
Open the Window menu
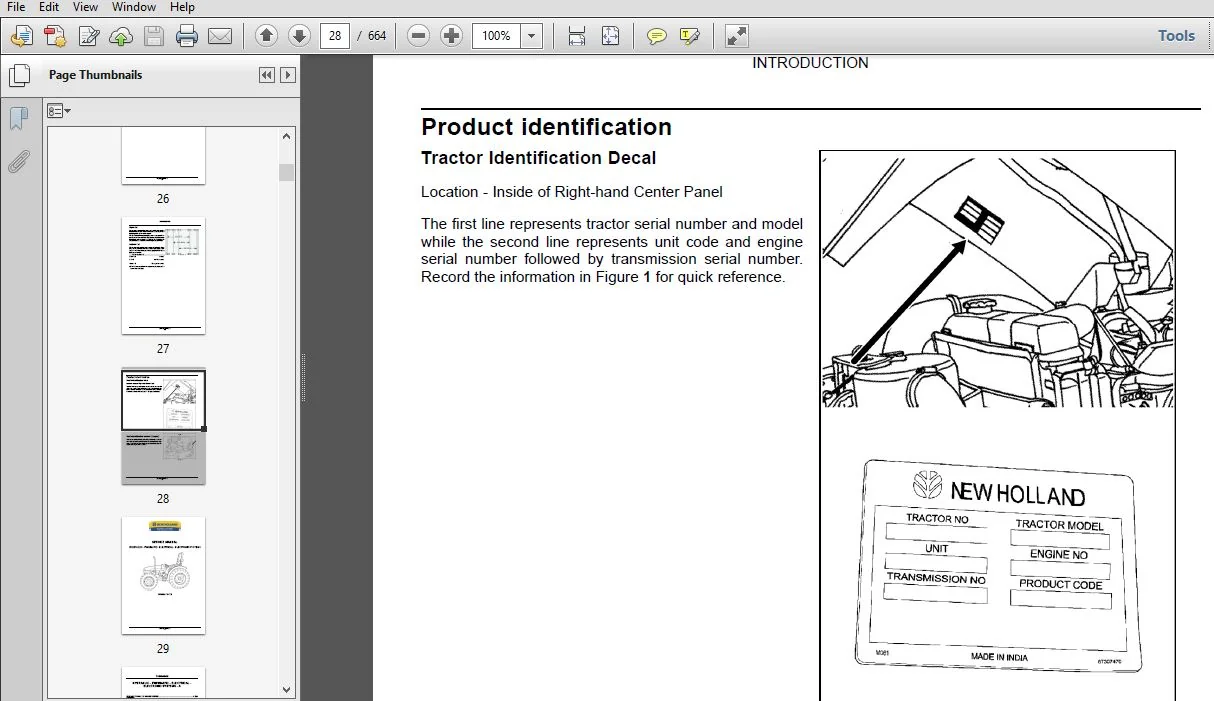[133, 7]
